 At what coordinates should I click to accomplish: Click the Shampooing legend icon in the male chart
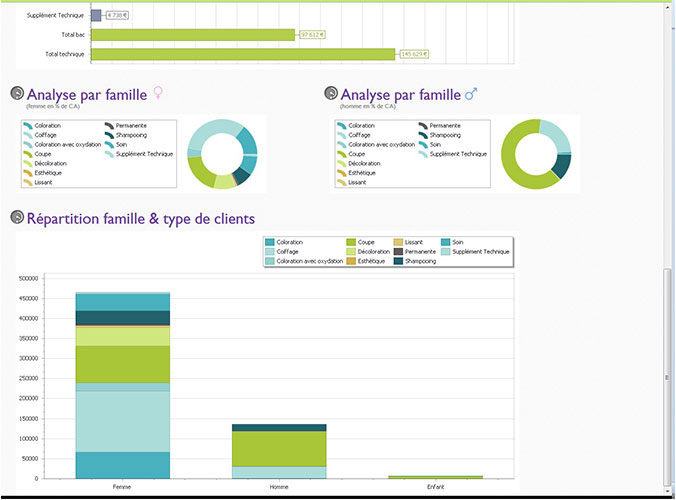click(424, 135)
